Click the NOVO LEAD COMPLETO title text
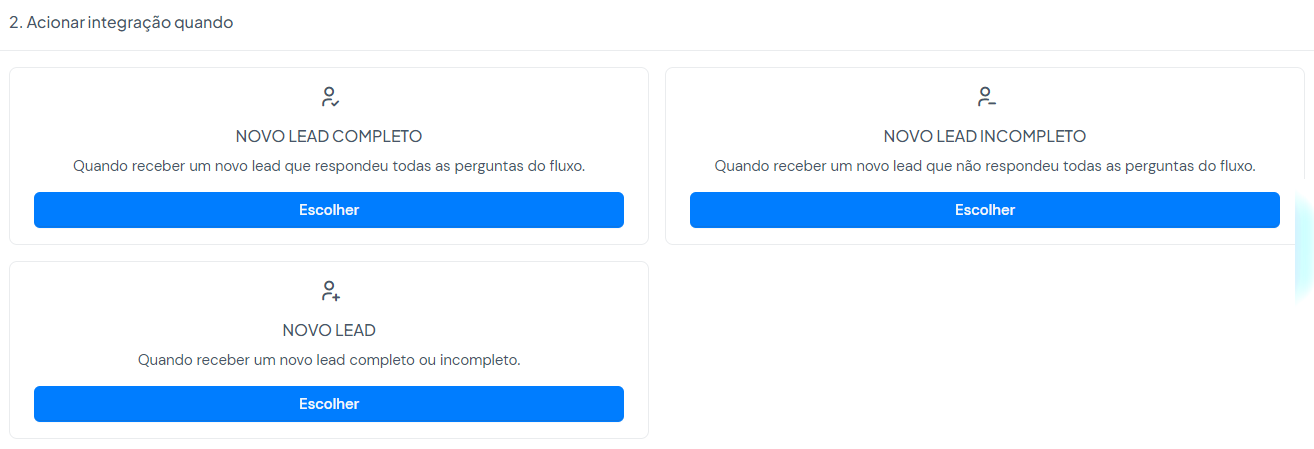Viewport: 1314px width, 449px height. pos(329,136)
